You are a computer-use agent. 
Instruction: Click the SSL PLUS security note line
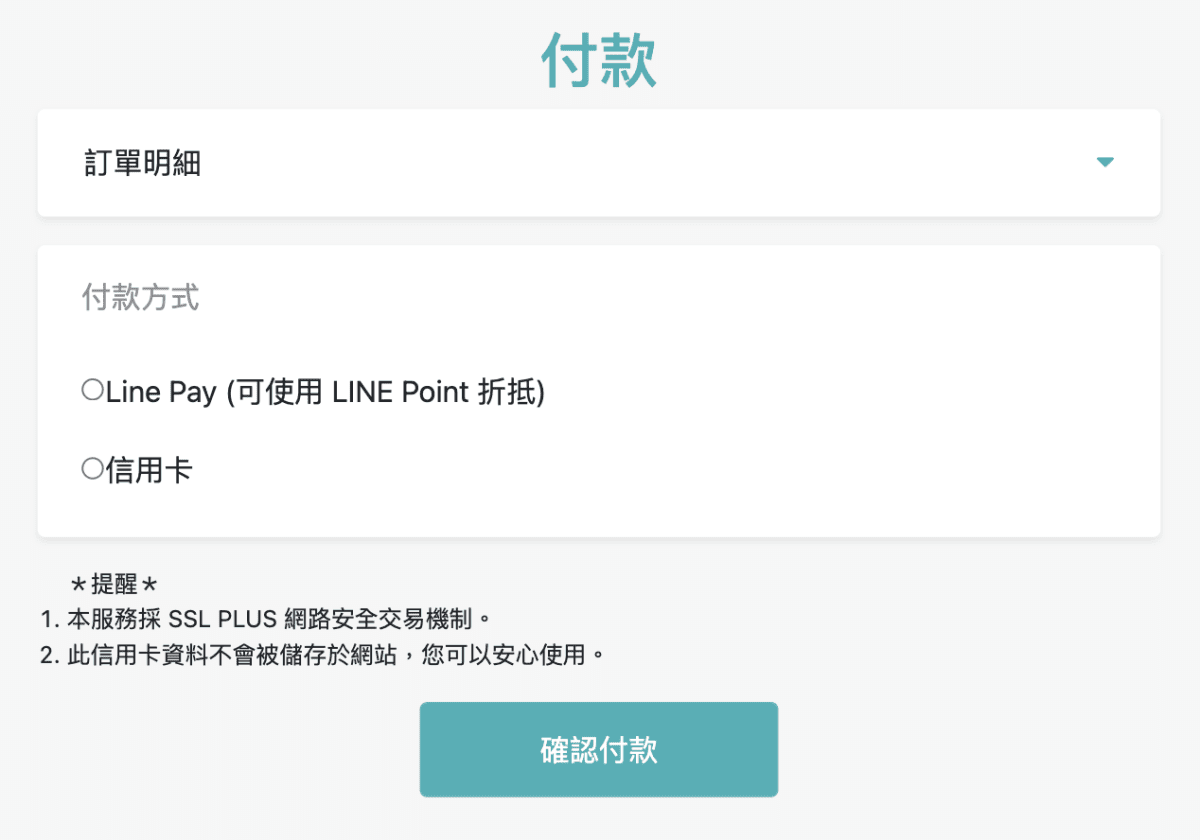(265, 620)
